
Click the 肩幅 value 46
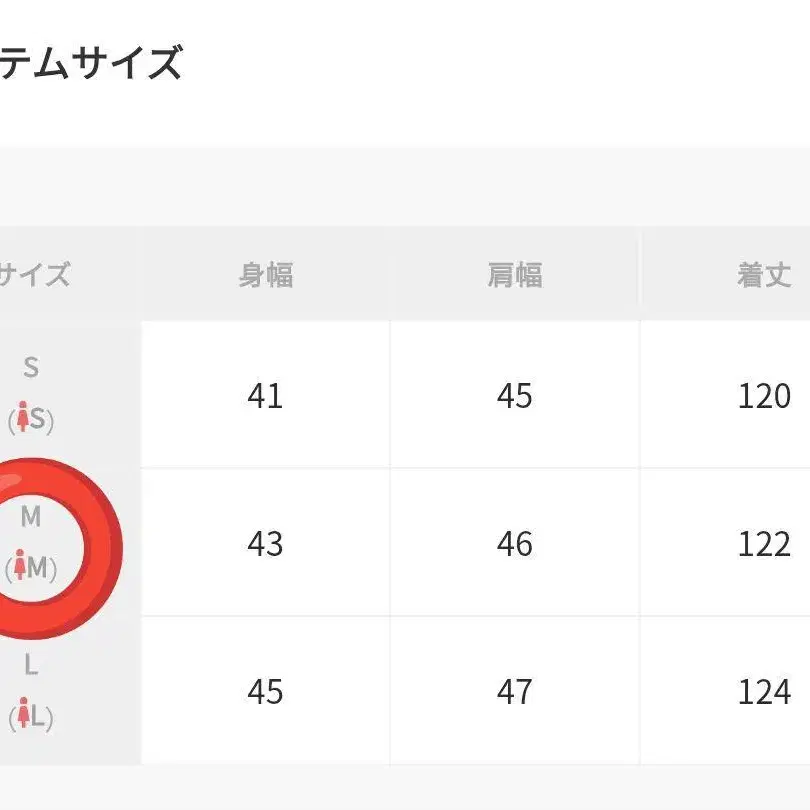[514, 544]
